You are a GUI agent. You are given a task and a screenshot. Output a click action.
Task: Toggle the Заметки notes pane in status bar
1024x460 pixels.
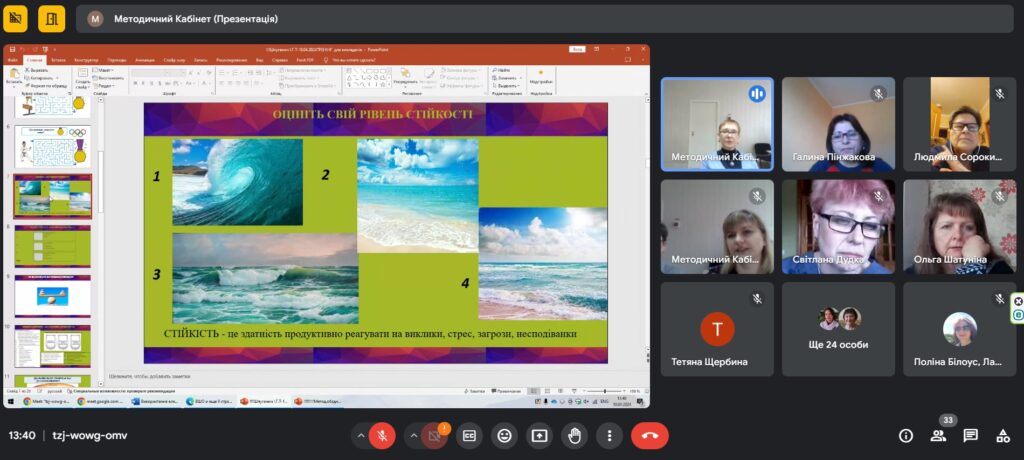(477, 391)
